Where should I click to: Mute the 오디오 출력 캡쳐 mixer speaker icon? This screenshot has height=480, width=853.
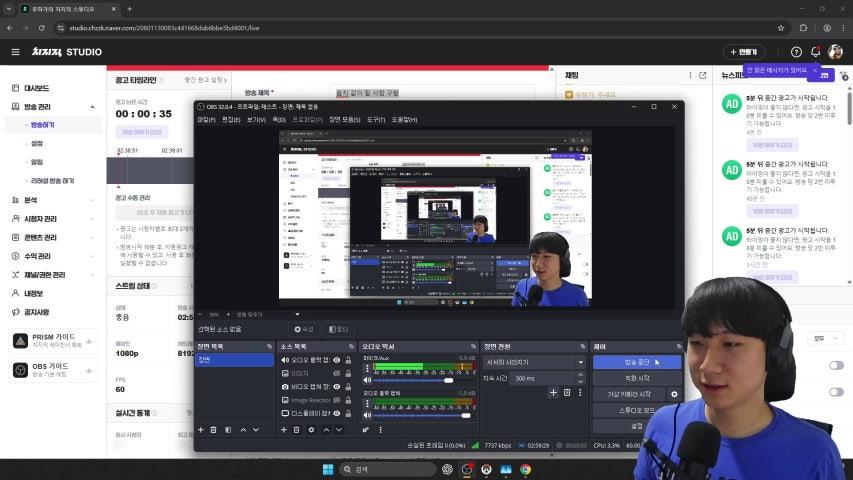click(x=368, y=415)
